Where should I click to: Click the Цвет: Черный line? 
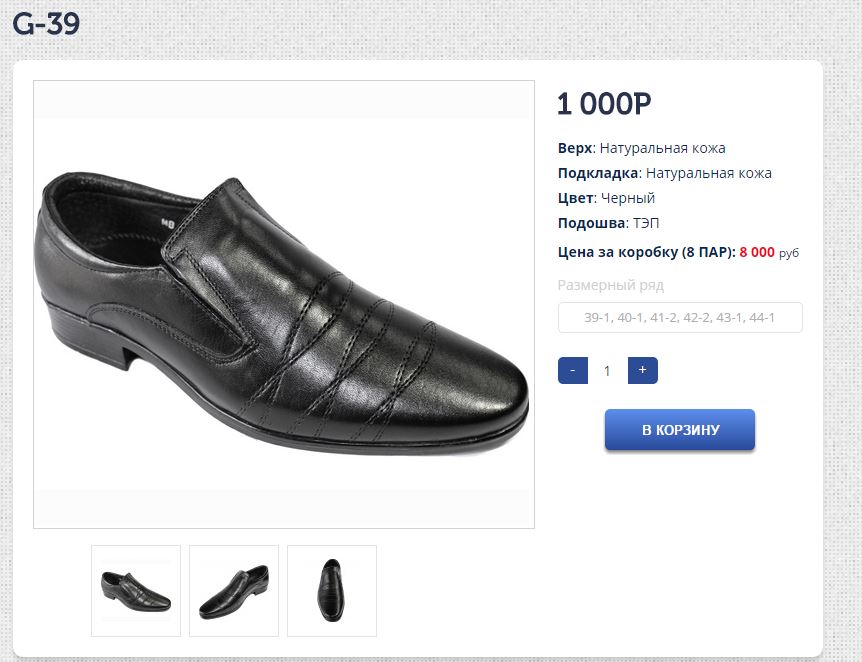coord(606,198)
